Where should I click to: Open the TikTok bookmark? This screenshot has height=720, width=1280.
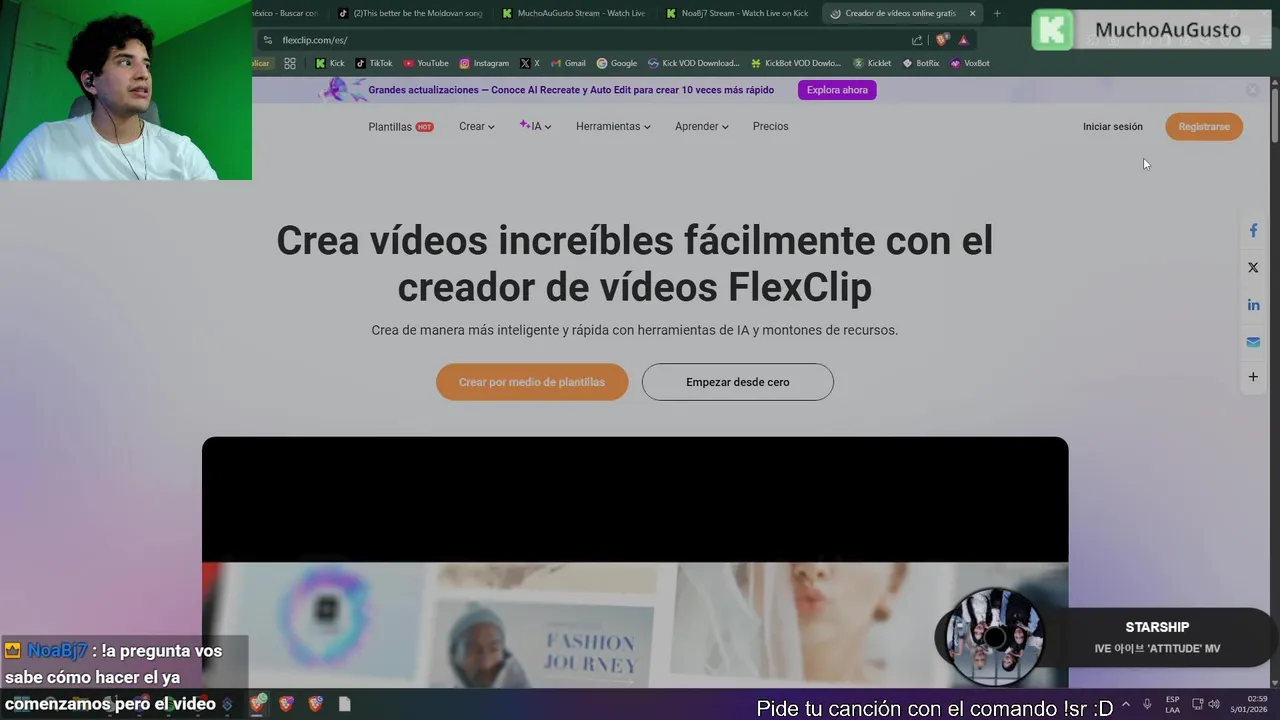[374, 63]
